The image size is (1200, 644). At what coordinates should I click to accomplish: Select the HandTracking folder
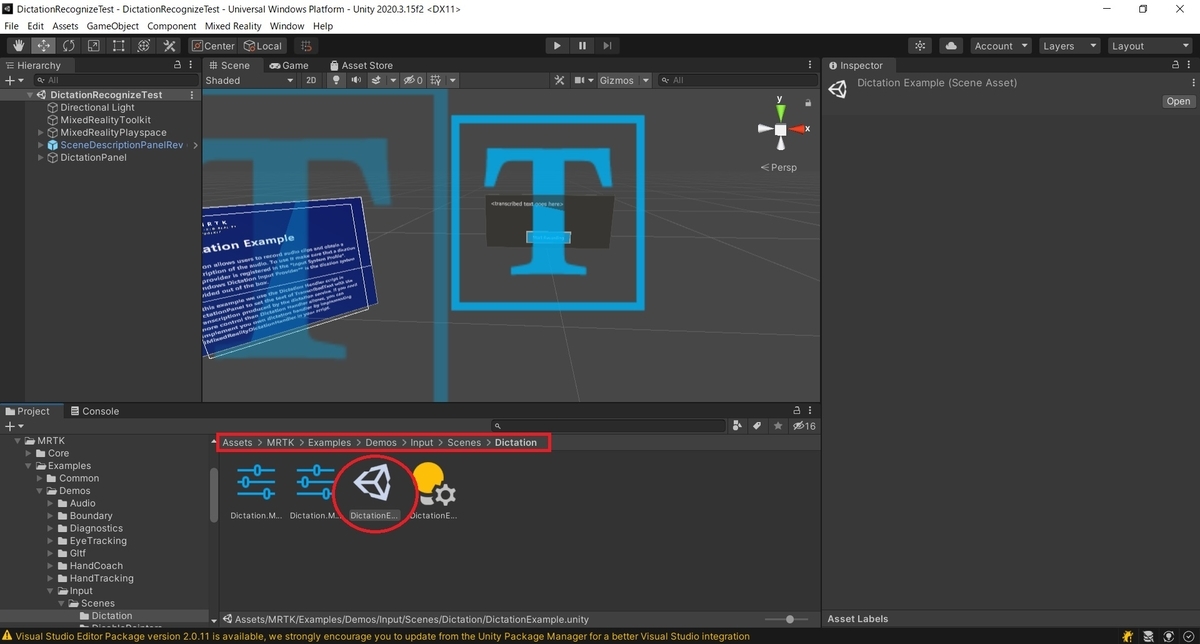(x=102, y=578)
